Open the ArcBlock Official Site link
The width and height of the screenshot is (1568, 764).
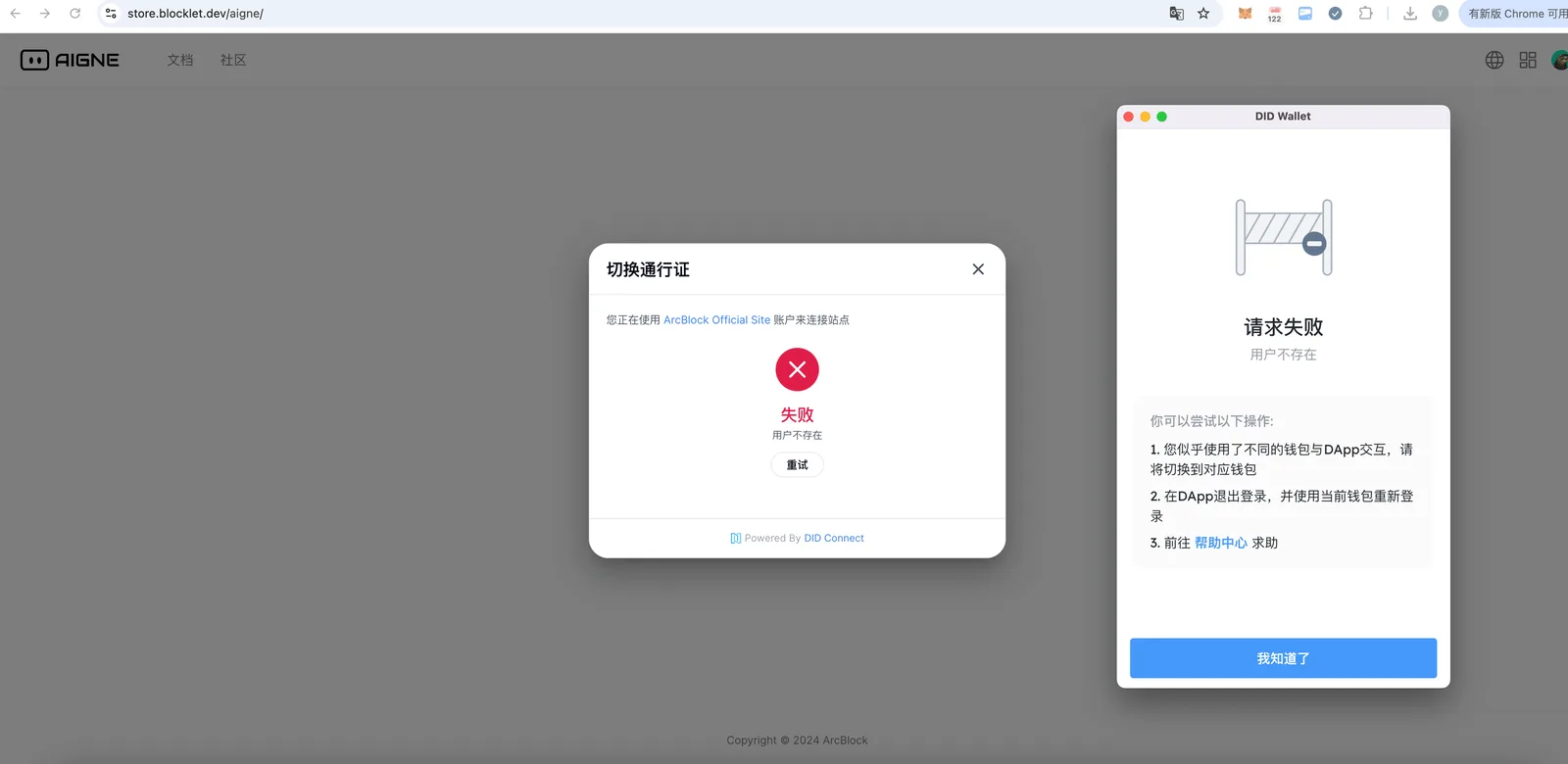pyautogui.click(x=716, y=320)
